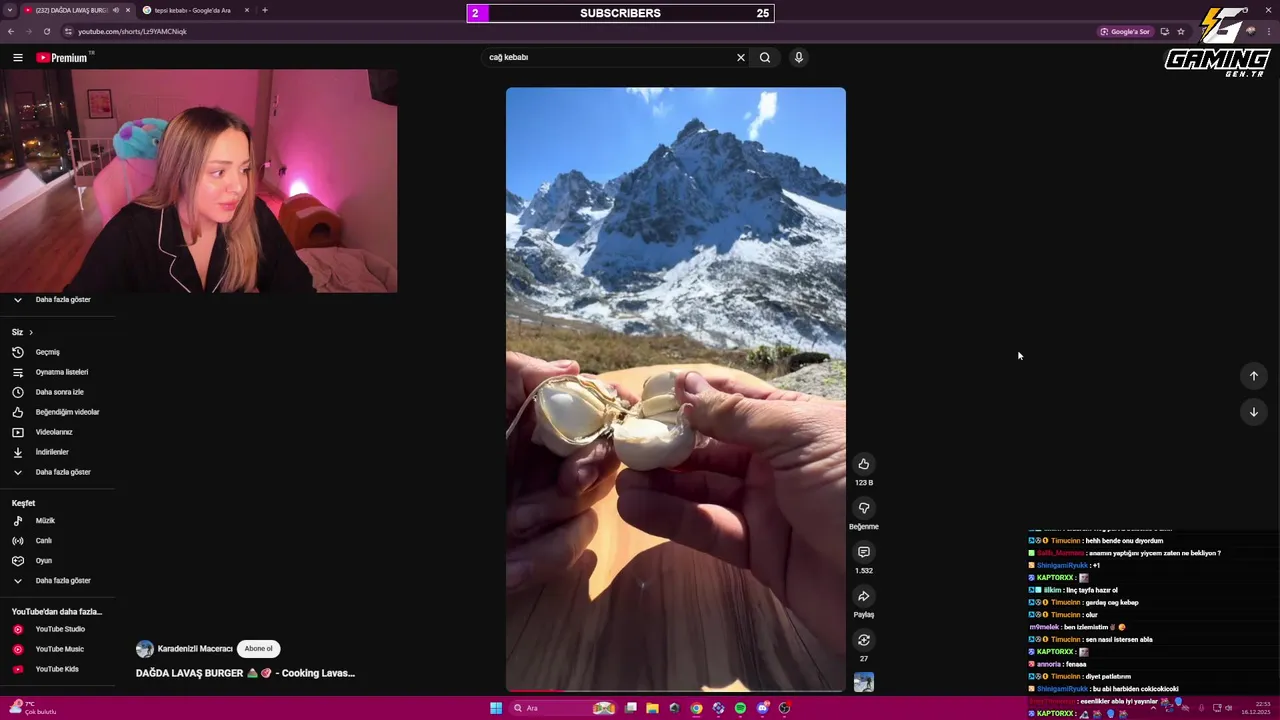This screenshot has height=720, width=1280.
Task: Bookmark this page with star icon
Action: (x=1181, y=31)
